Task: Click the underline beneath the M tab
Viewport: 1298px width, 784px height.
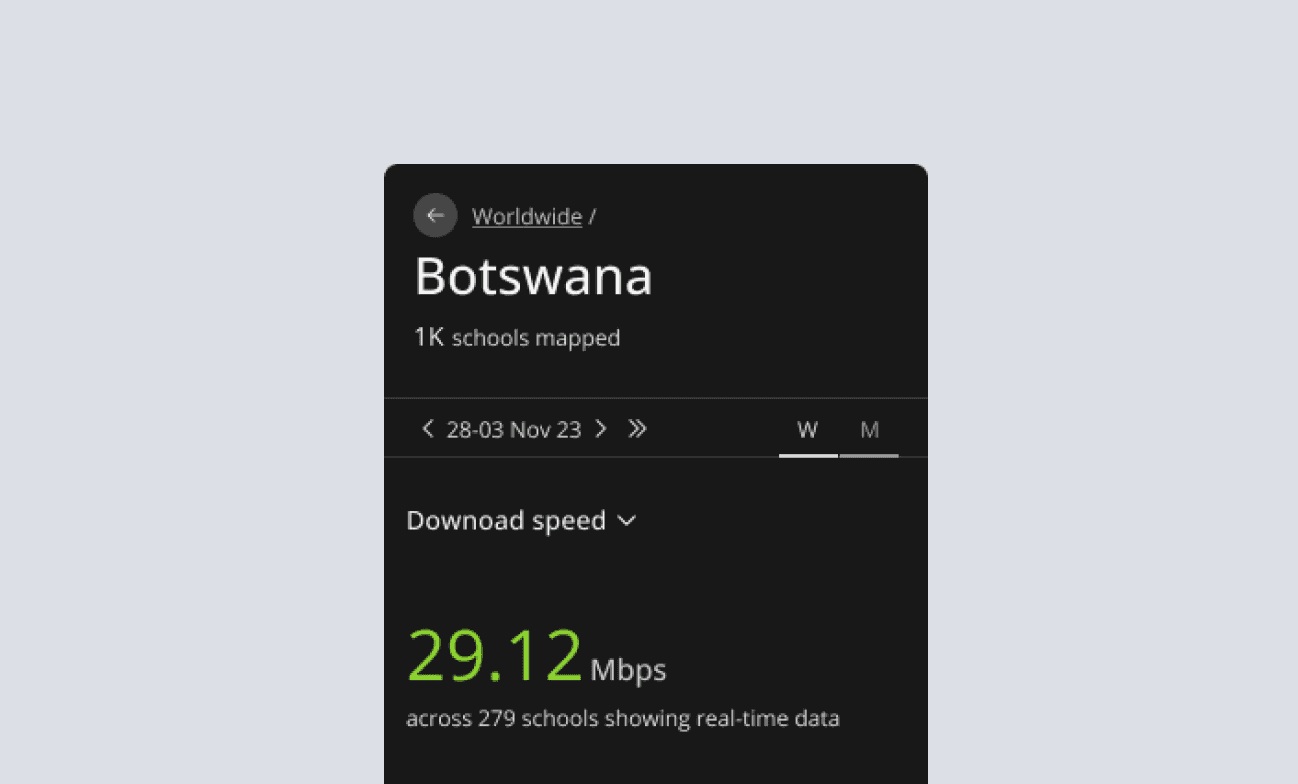Action: (x=870, y=456)
